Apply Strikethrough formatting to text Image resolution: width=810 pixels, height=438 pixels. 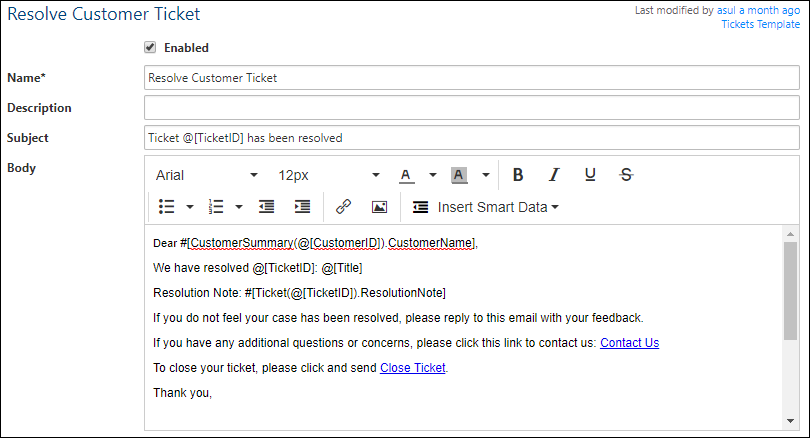click(626, 175)
